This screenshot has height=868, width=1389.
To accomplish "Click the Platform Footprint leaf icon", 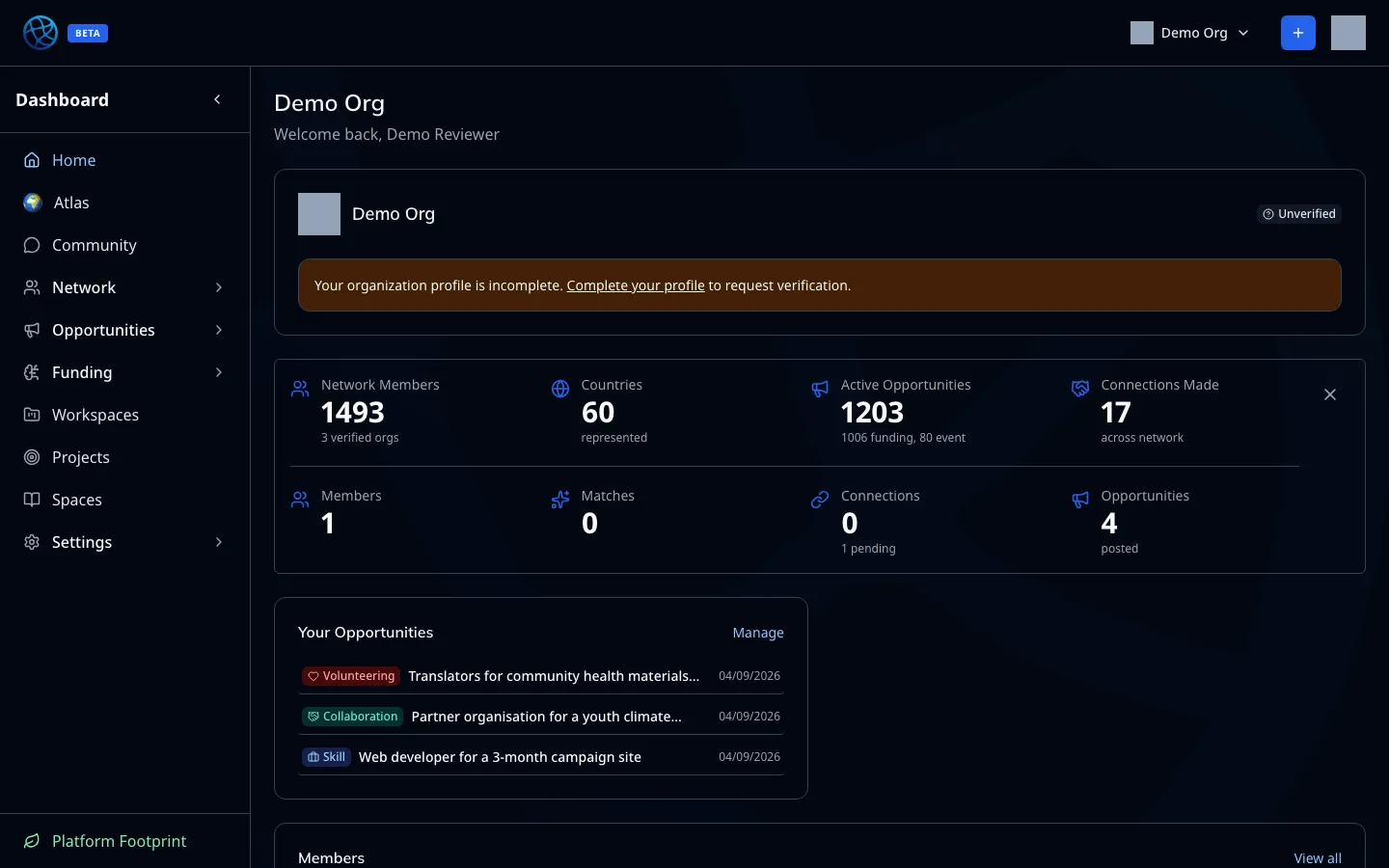I will pos(32,841).
